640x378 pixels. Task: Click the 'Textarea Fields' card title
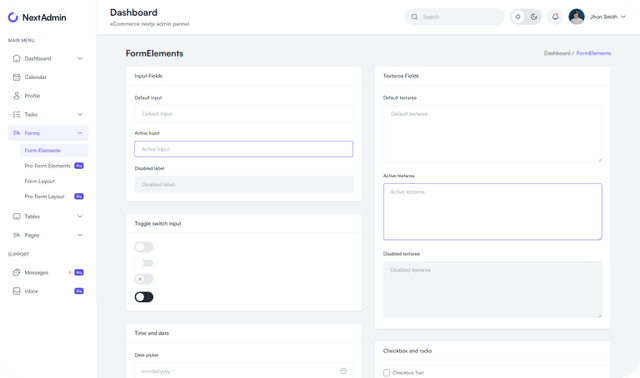click(401, 76)
